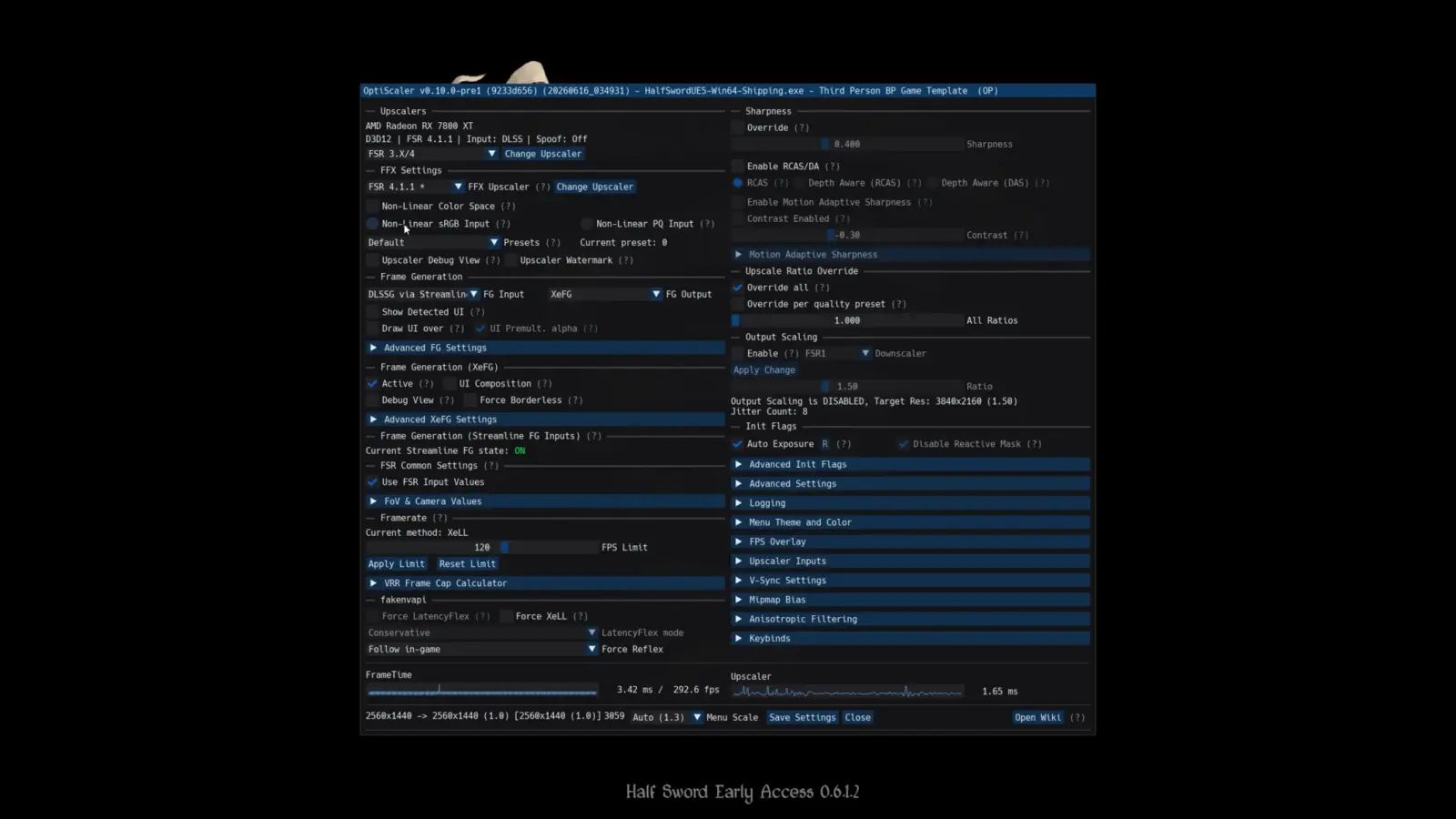Click the Contrast slider

point(847,236)
